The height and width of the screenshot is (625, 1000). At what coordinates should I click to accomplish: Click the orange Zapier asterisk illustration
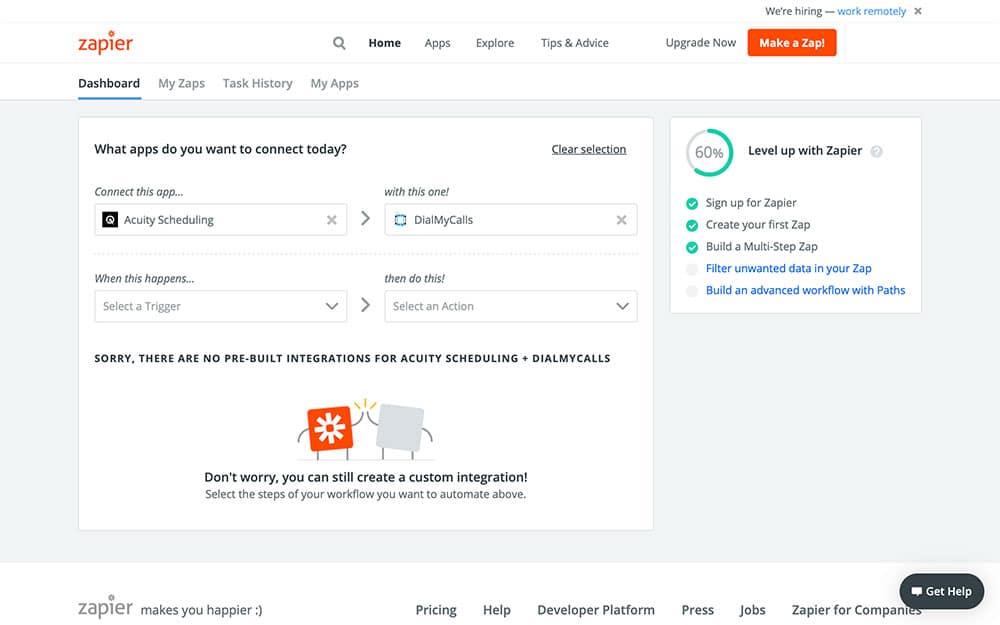(x=329, y=427)
